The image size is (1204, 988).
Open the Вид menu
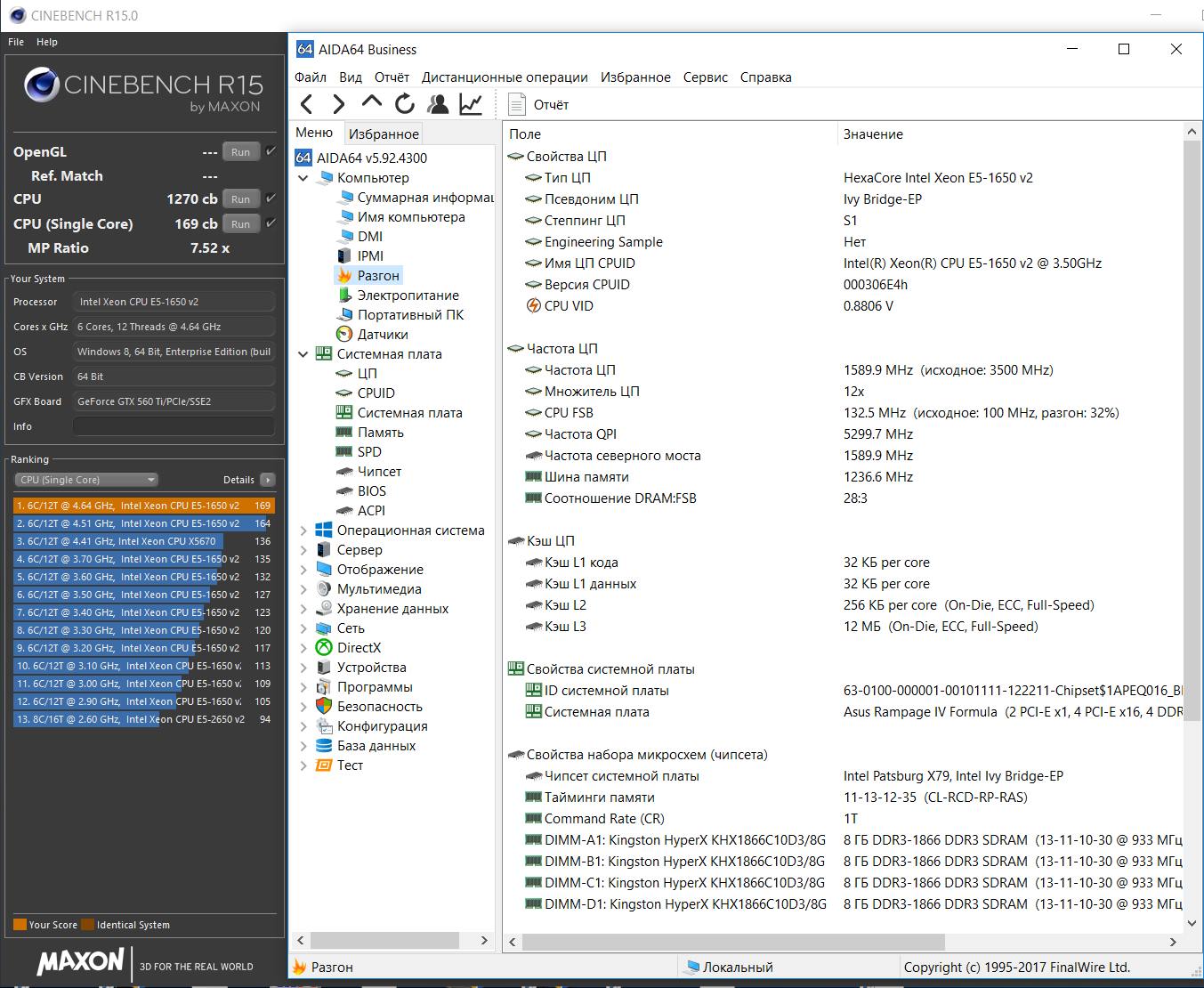pos(351,77)
